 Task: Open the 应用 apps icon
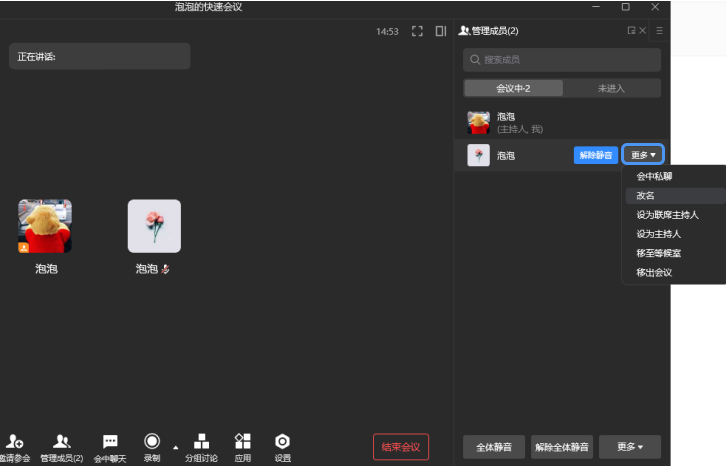[x=243, y=441]
